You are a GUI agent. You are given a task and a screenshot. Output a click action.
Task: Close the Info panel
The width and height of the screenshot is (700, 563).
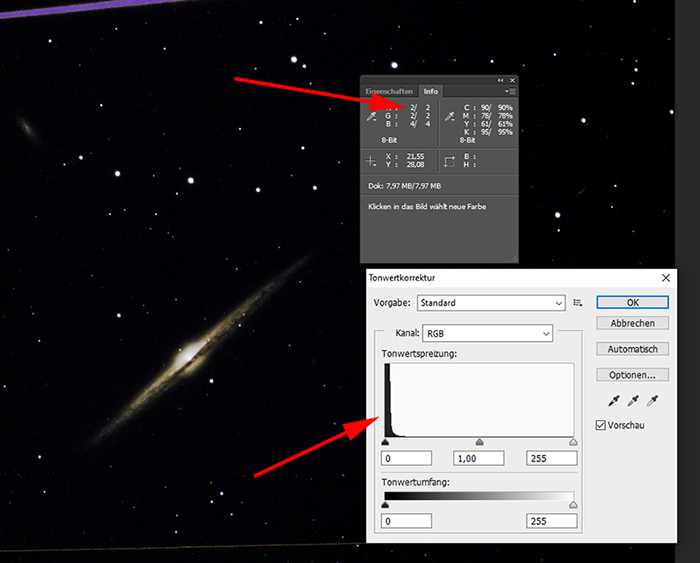[x=512, y=80]
